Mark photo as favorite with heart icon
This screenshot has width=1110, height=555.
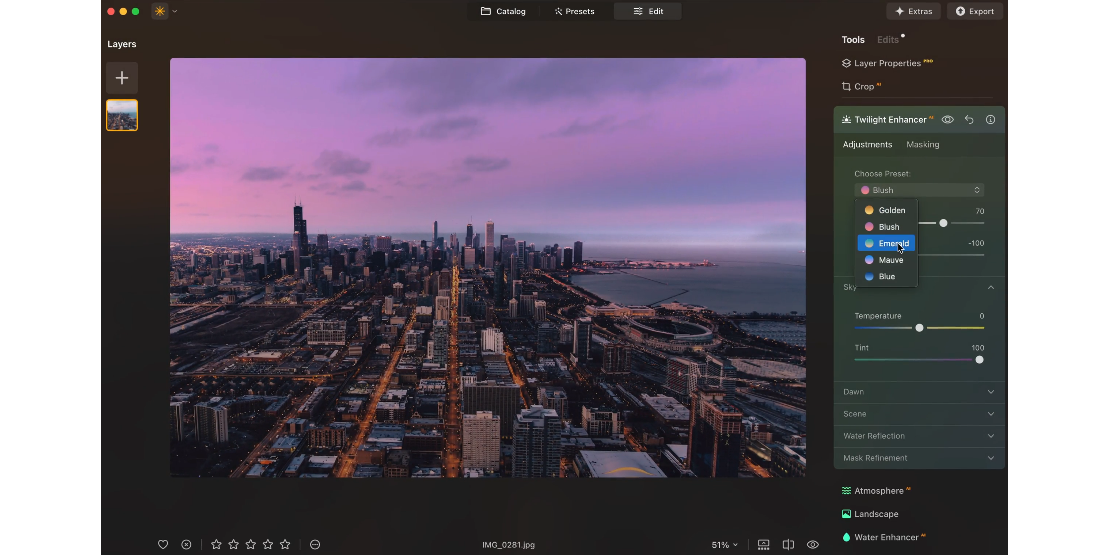point(163,545)
